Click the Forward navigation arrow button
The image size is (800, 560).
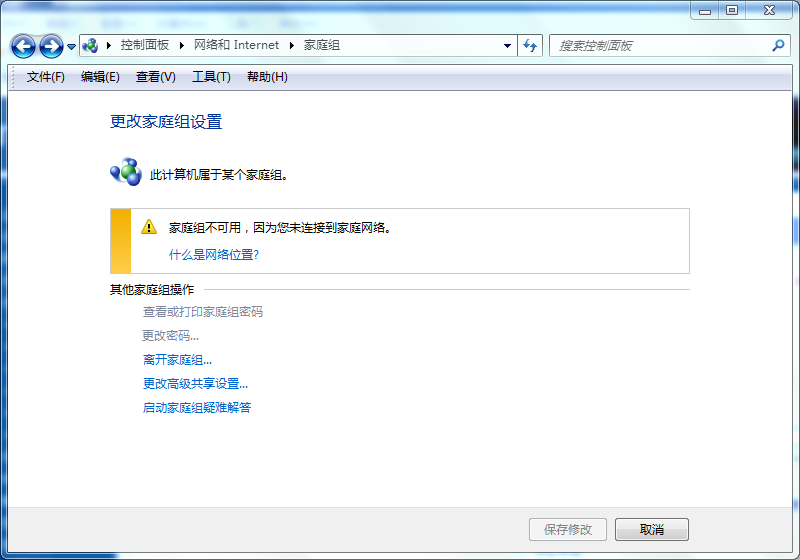51,46
